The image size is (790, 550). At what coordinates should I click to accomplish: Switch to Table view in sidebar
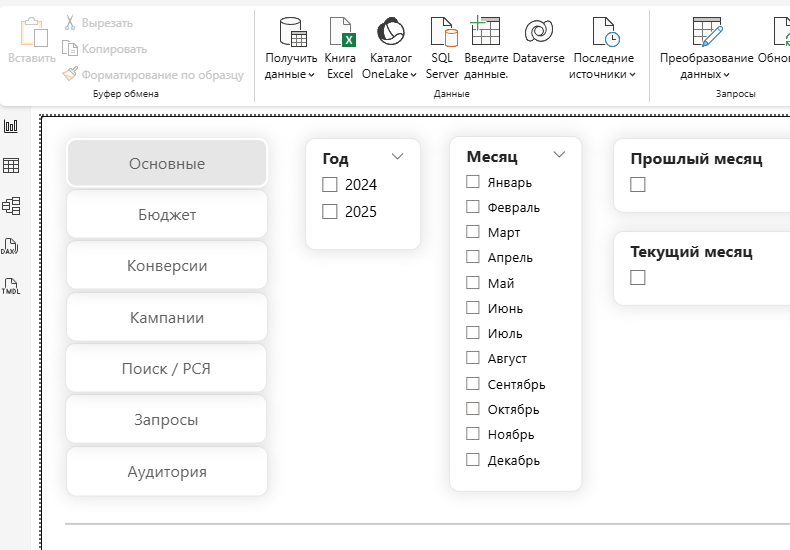(11, 165)
